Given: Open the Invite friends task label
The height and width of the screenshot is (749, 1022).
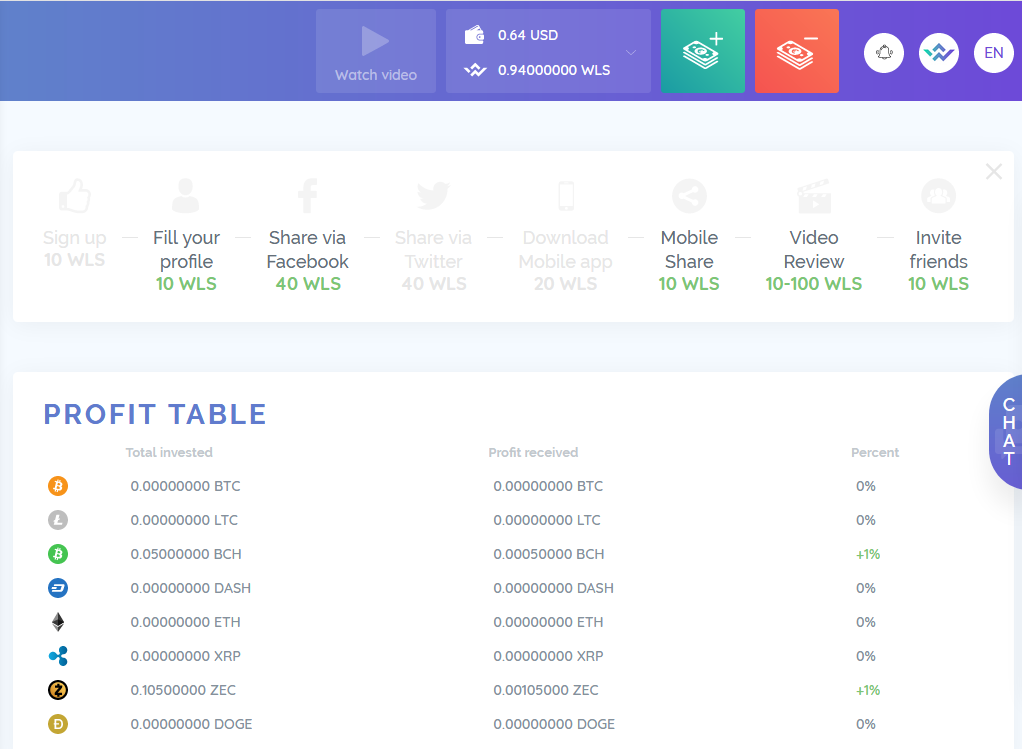Looking at the screenshot, I should 939,250.
